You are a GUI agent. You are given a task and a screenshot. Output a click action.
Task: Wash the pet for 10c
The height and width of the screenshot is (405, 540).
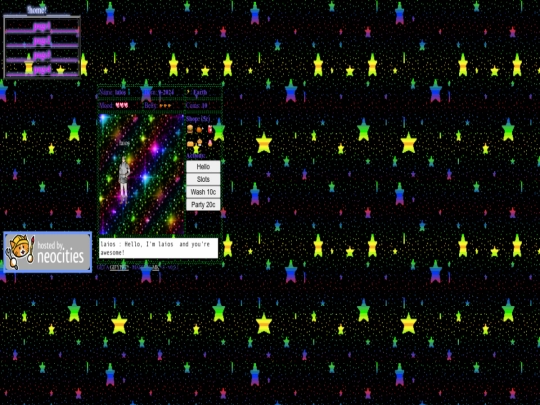(x=203, y=192)
